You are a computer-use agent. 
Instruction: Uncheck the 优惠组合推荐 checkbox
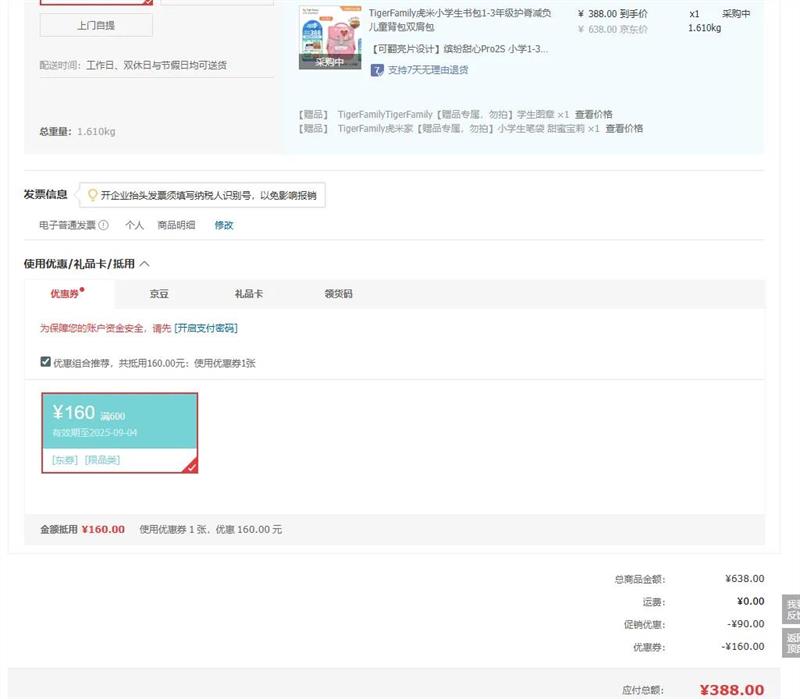pyautogui.click(x=45, y=362)
